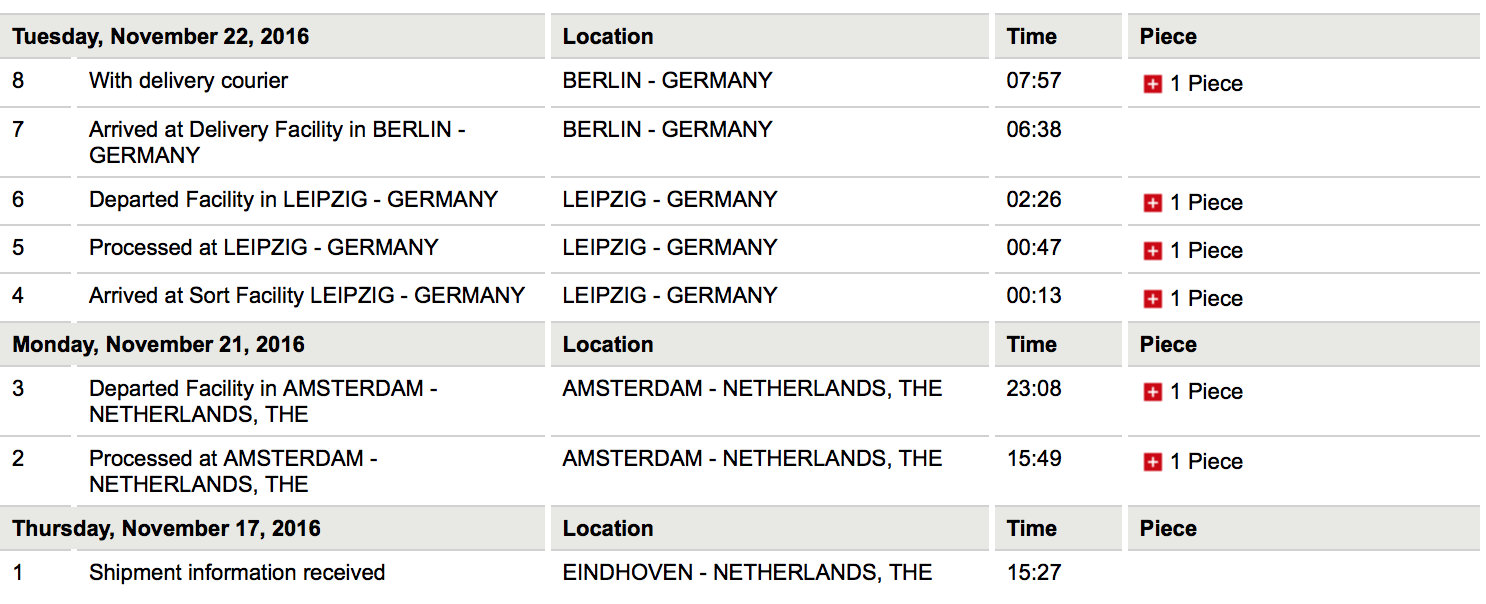This screenshot has height=604, width=1486.
Task: Click the red plus icon in Departed Facility LEIPZIG row
Action: [x=1152, y=203]
